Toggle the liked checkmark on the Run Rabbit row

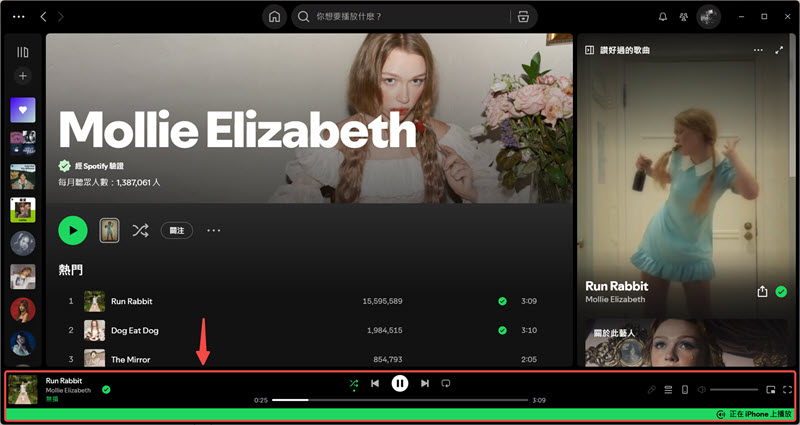point(503,301)
